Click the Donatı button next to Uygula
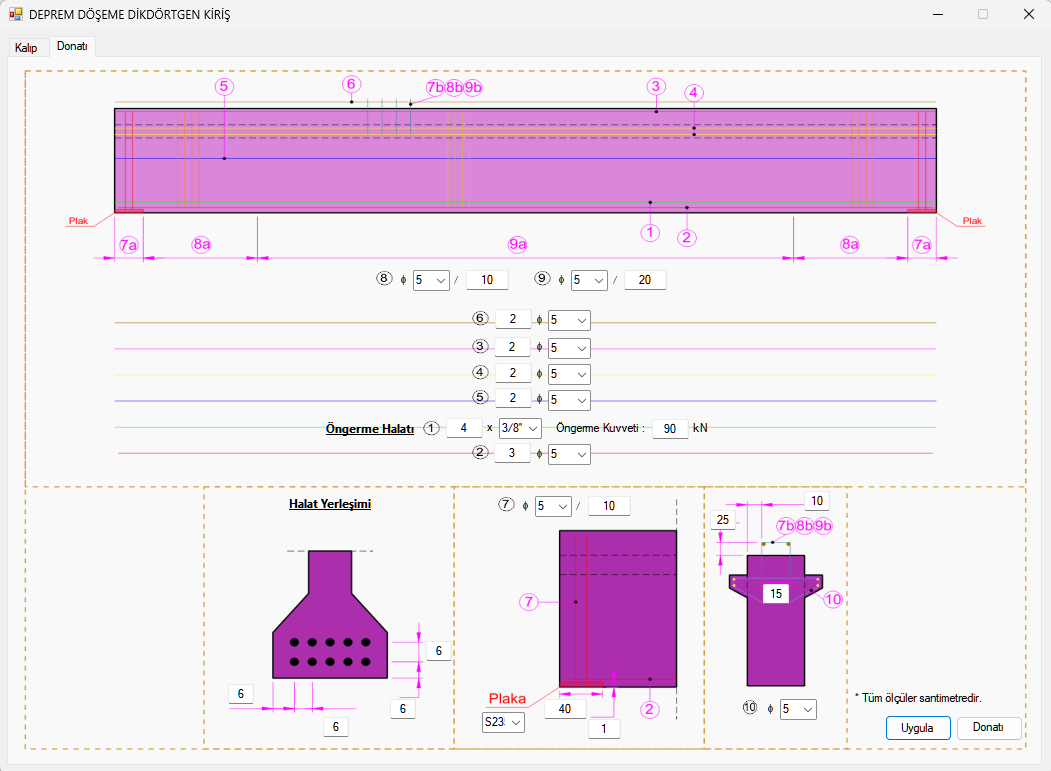 click(989, 728)
